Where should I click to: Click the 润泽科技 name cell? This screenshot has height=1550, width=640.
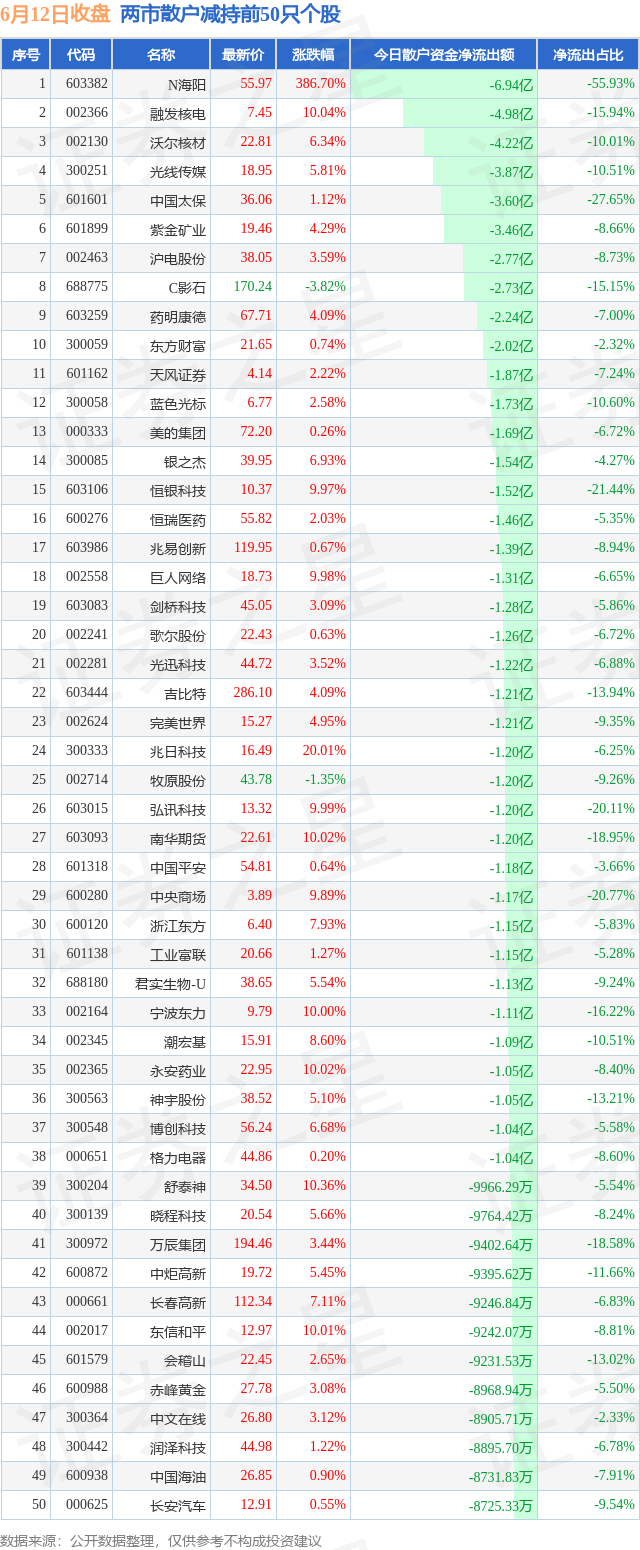coord(161,1447)
